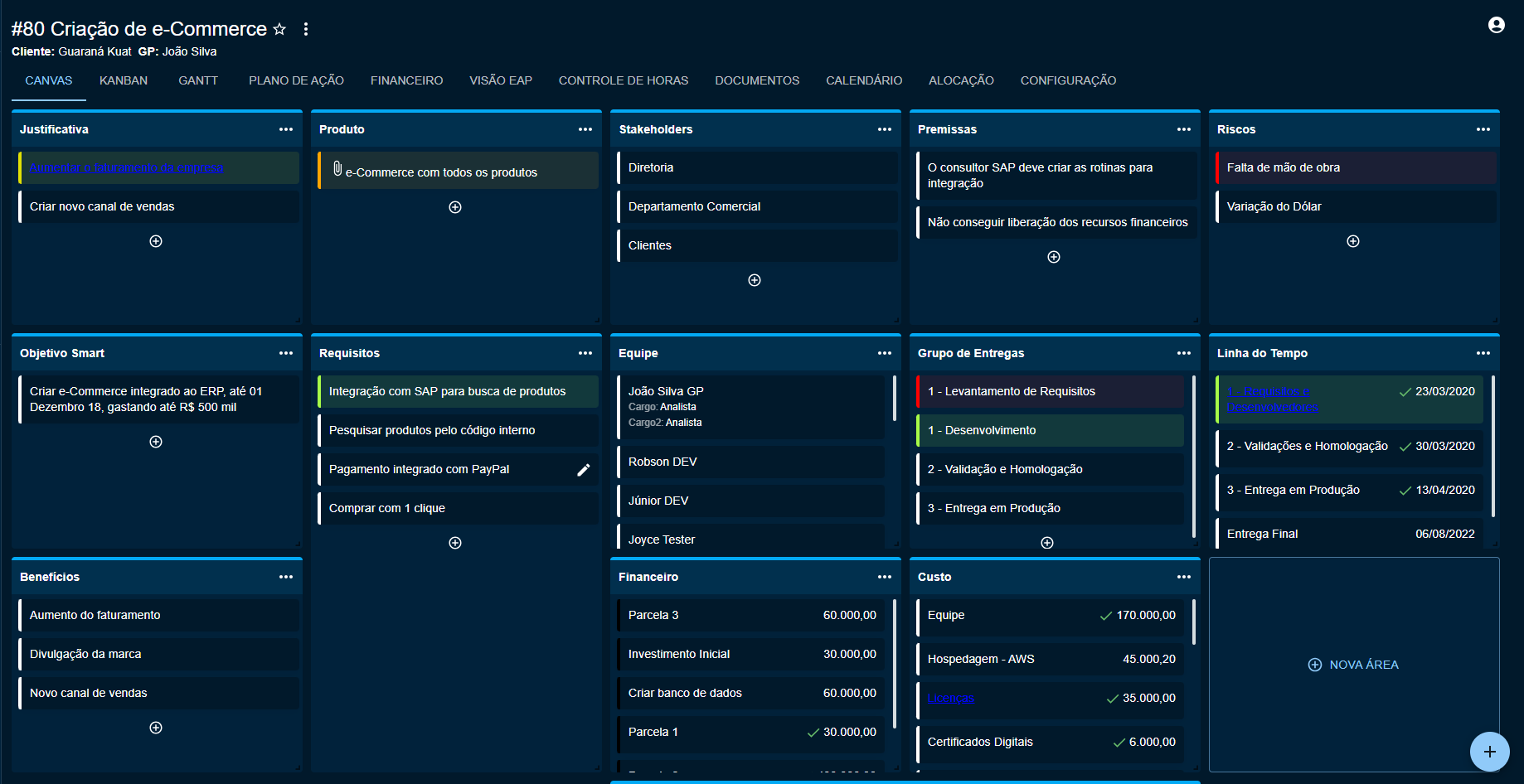Click the floating plus action button
1524x784 pixels.
point(1490,752)
